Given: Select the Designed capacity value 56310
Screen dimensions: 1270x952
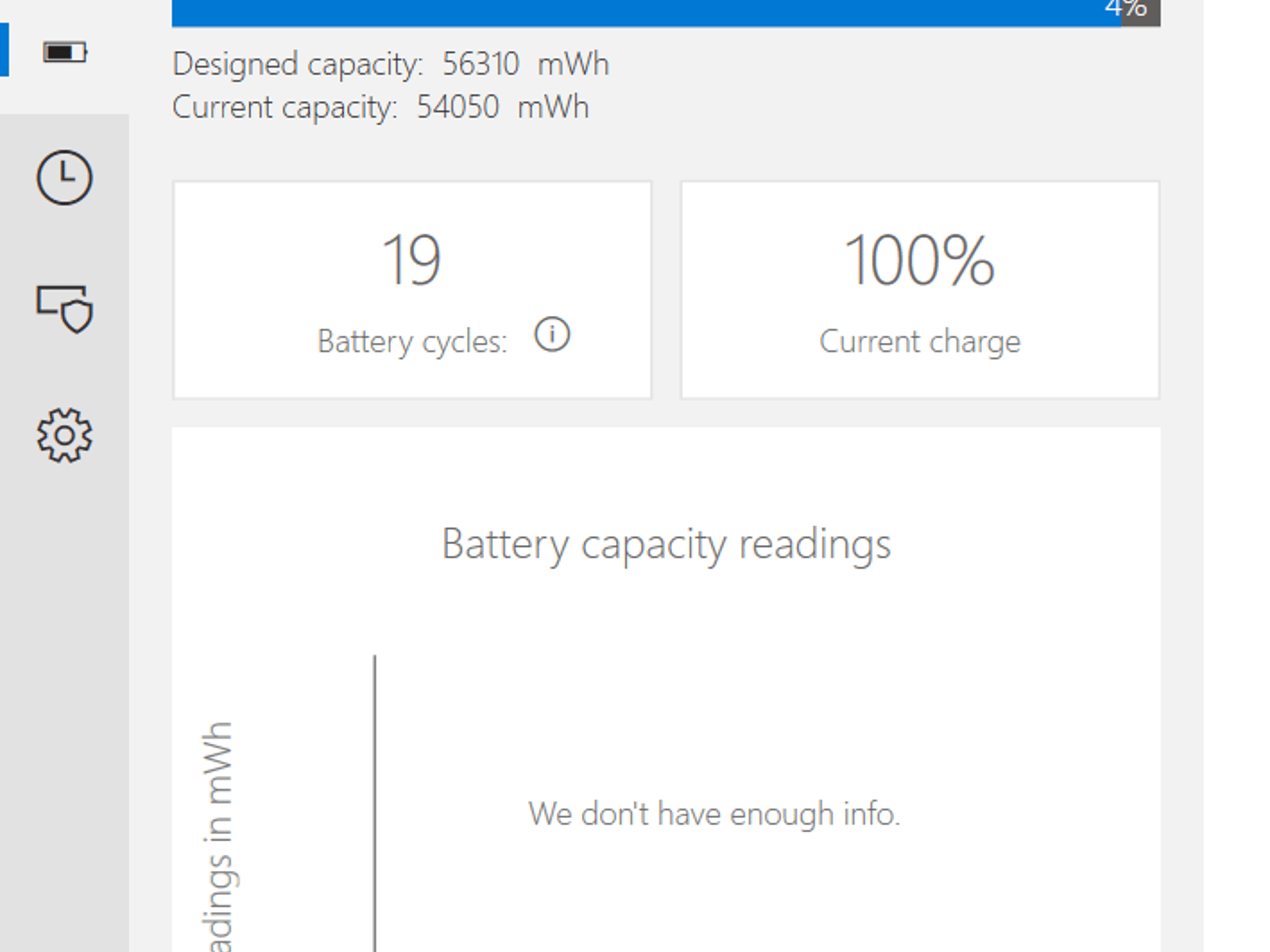Looking at the screenshot, I should tap(481, 64).
